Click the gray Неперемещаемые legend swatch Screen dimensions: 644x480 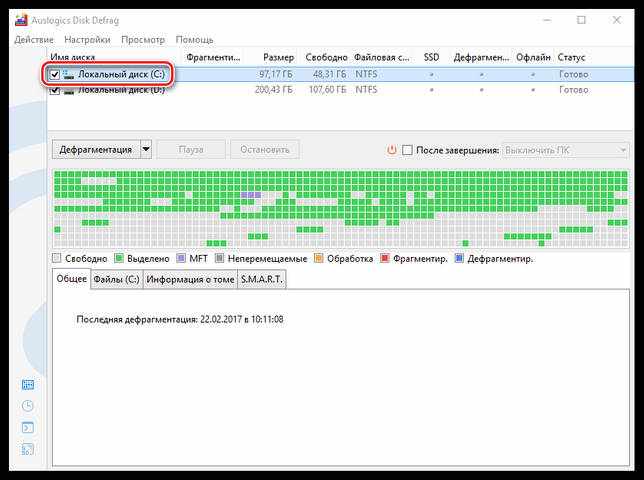pos(219,258)
